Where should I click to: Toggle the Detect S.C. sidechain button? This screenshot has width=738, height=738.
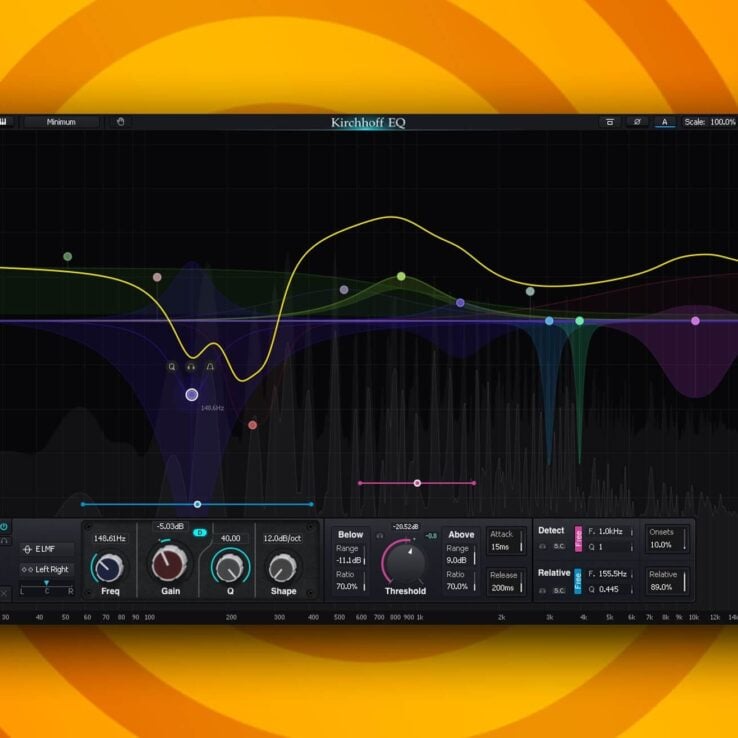coord(559,546)
